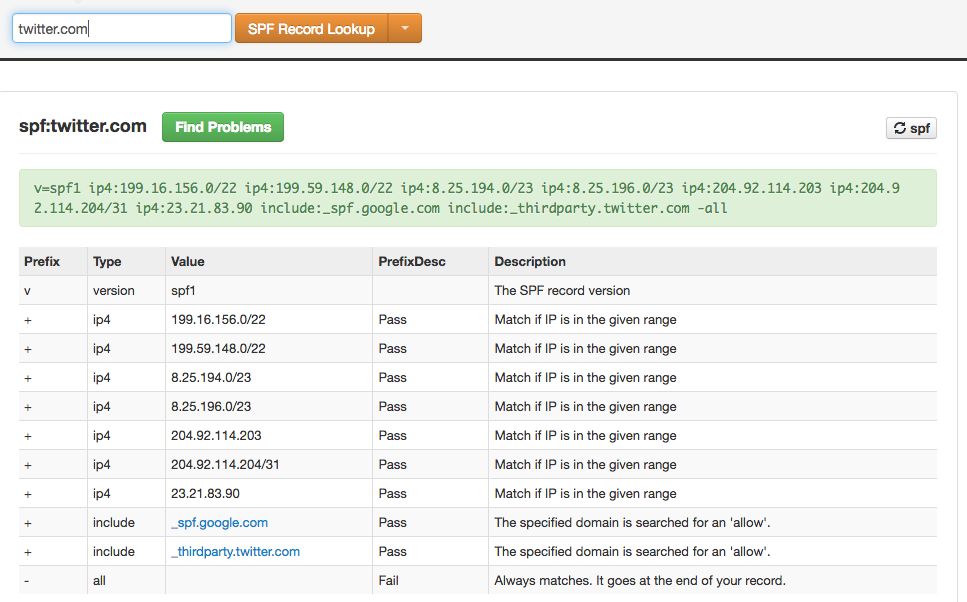Viewport: 967px width, 602px height.
Task: Click 'The SPF record version' description
Action: tap(562, 291)
